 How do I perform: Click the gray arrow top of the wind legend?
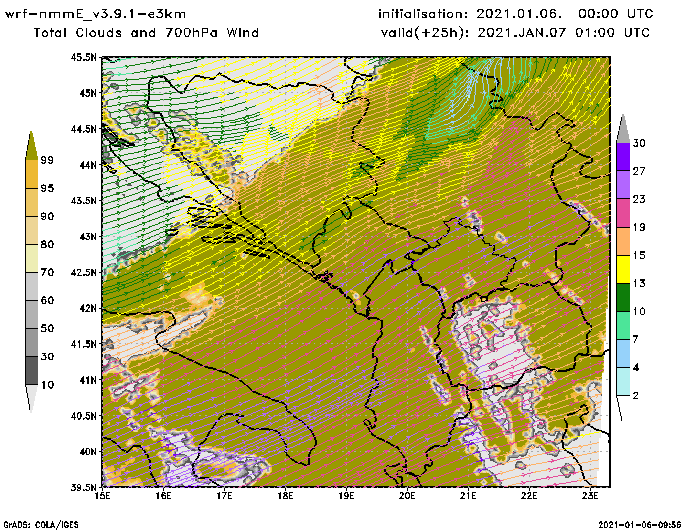[623, 129]
